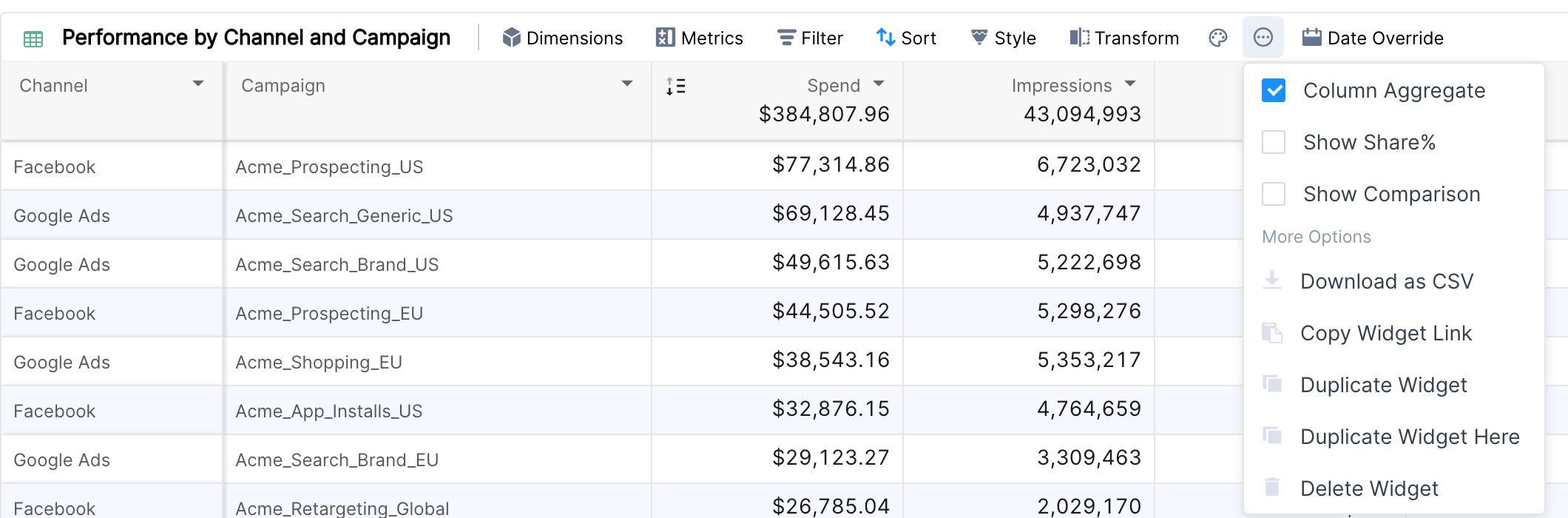
Task: Click the color palette icon
Action: tap(1218, 38)
